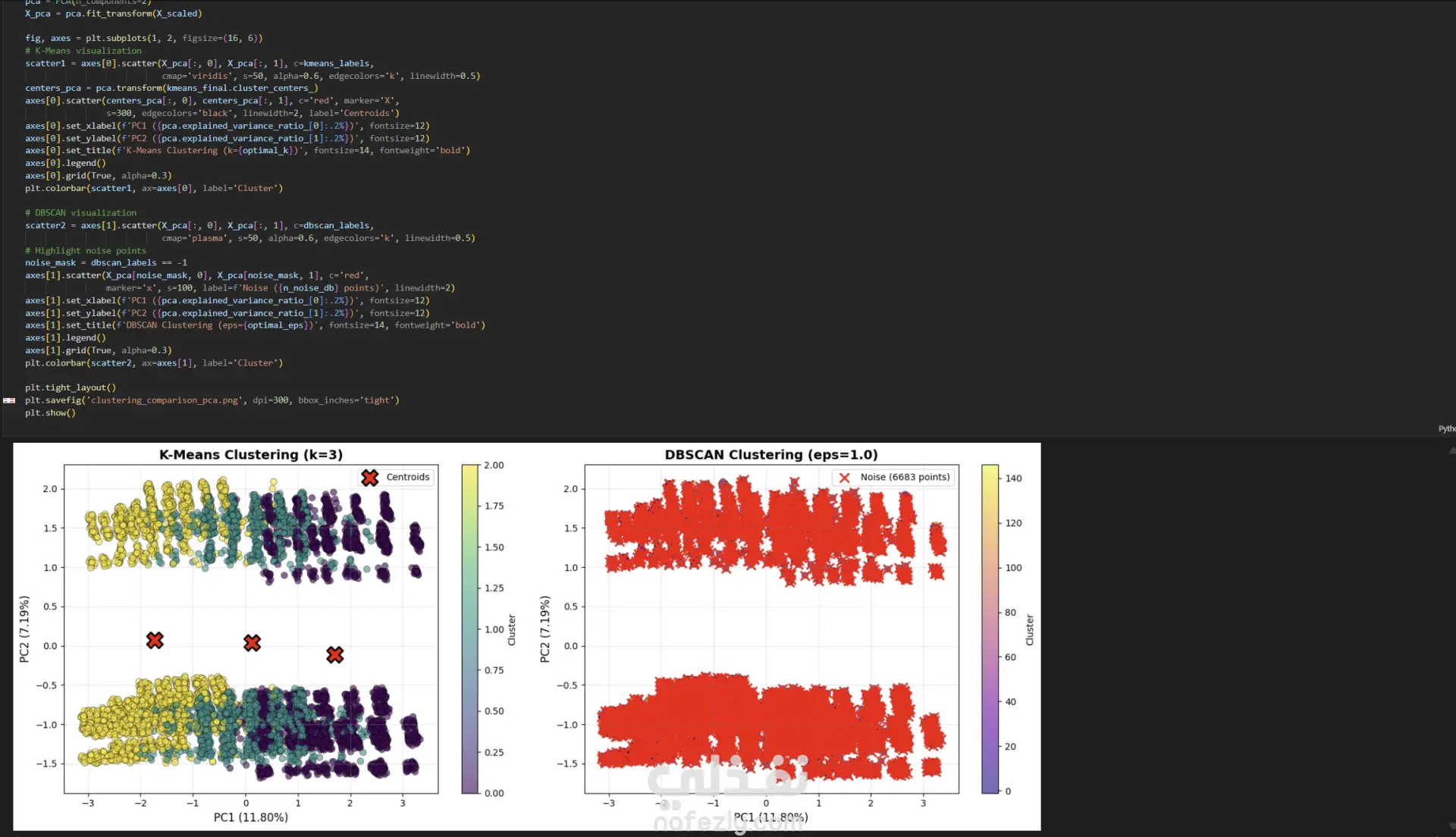This screenshot has height=837, width=1456.
Task: Click the '# K-Means visualization' comment line
Action: (83, 51)
